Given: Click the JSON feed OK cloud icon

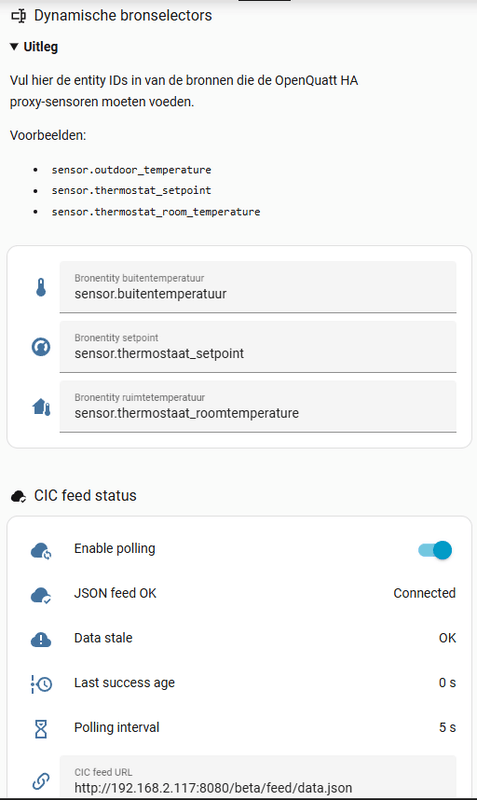Looking at the screenshot, I should click(41, 595).
